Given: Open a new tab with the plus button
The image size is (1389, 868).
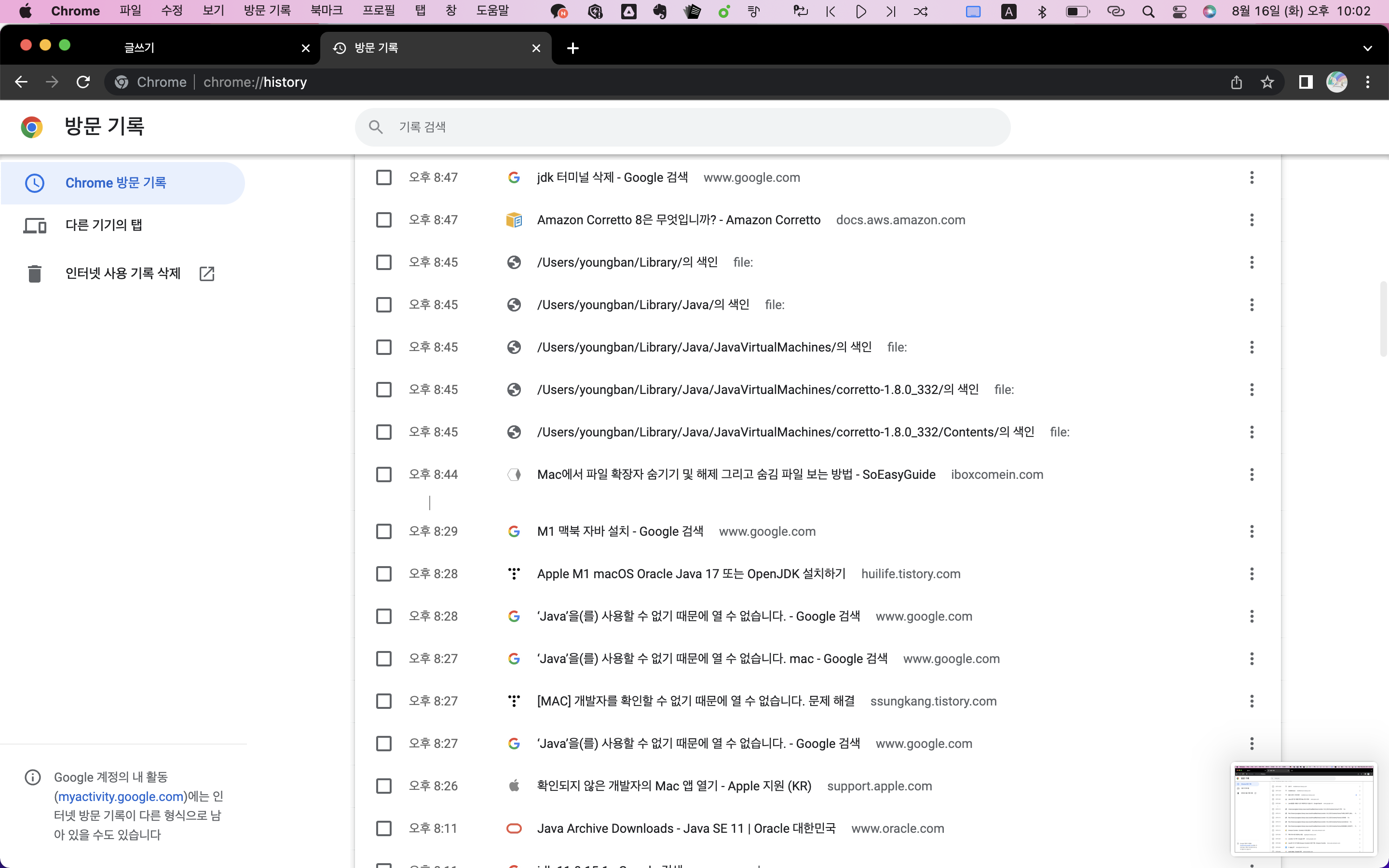Looking at the screenshot, I should (572, 48).
